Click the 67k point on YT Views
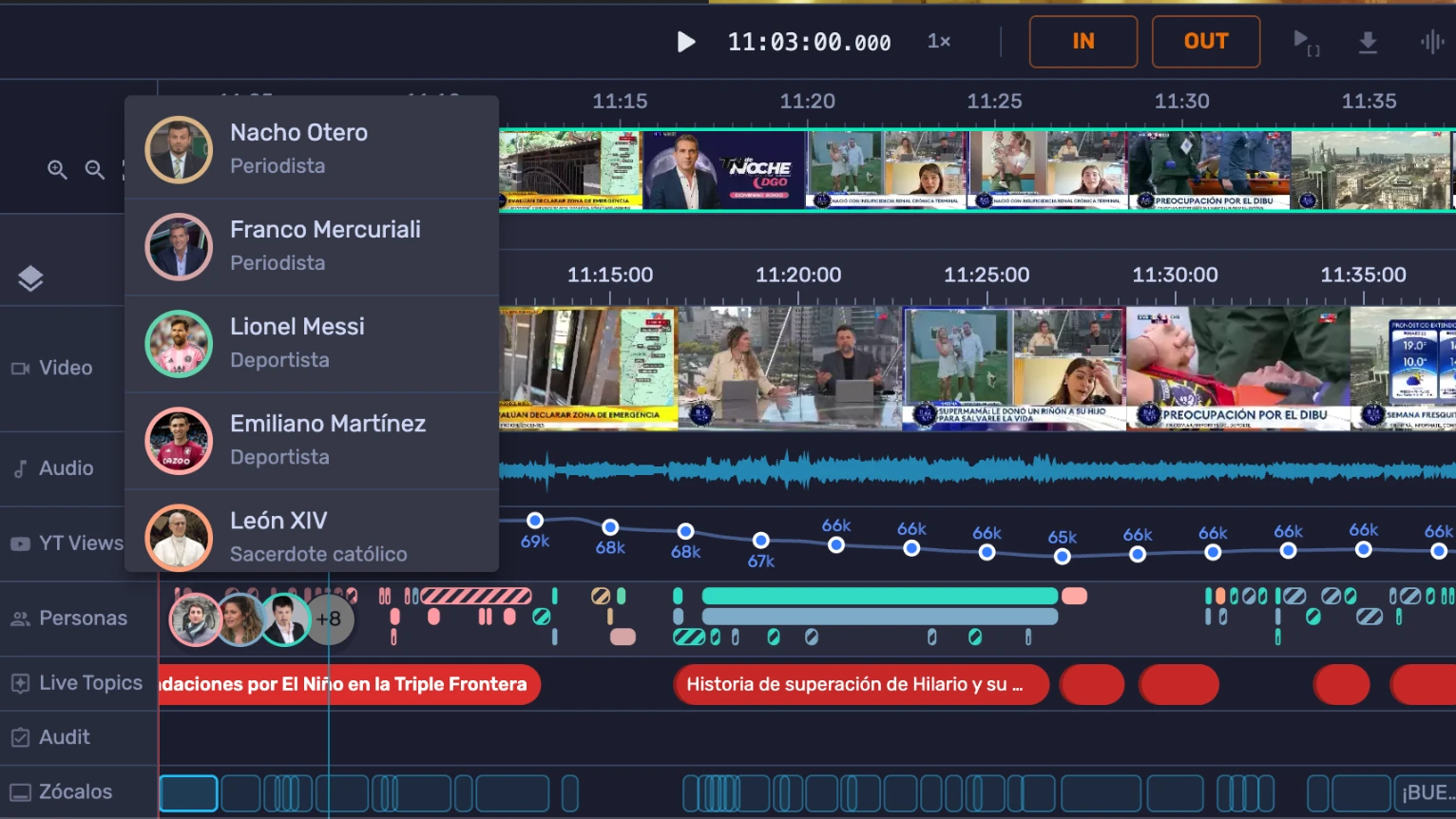The height and width of the screenshot is (819, 1456). pyautogui.click(x=760, y=541)
